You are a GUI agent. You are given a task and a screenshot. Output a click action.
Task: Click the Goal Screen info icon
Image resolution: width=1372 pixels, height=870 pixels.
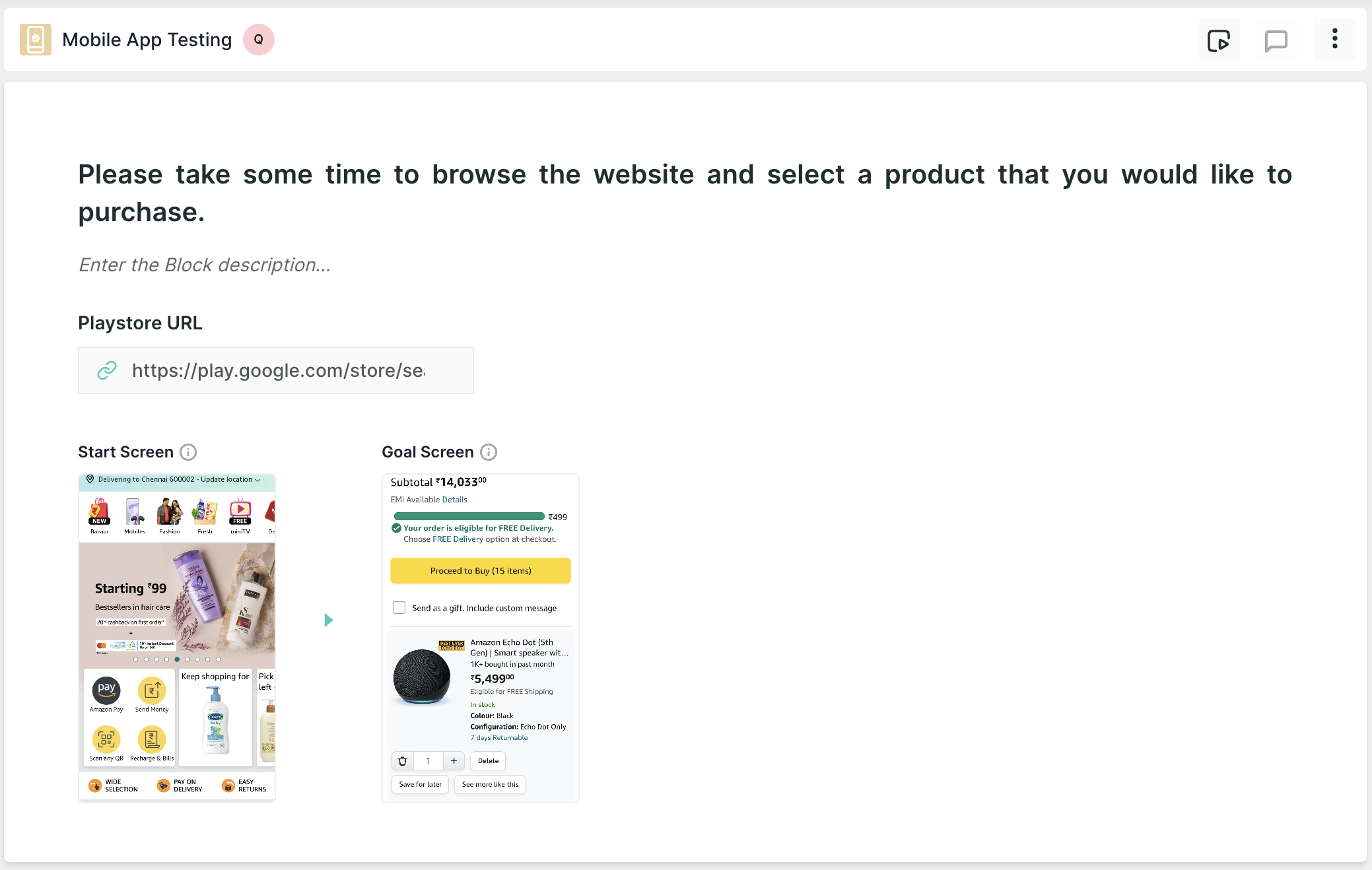[x=489, y=452]
